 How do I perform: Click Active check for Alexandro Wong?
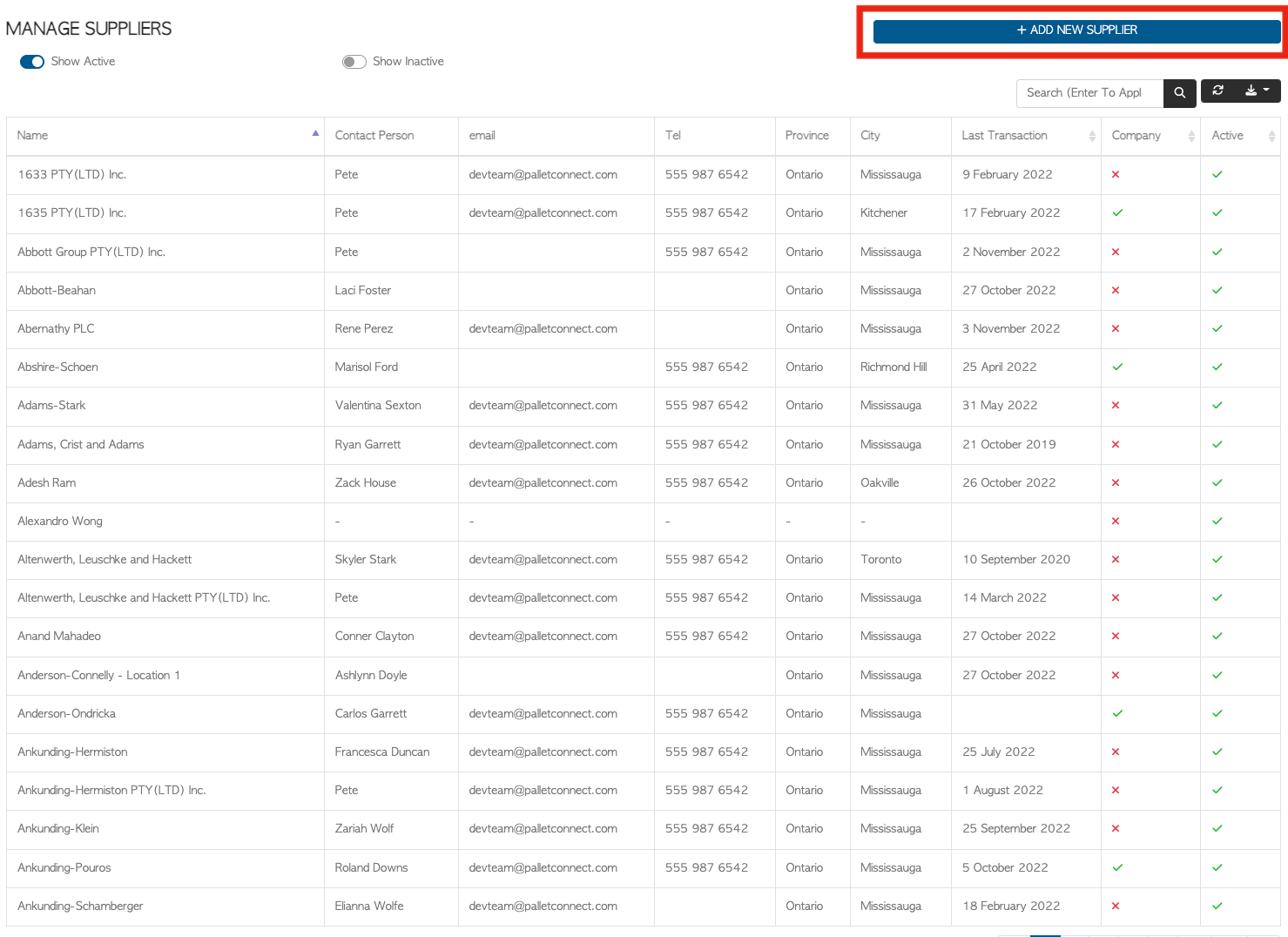point(1217,522)
